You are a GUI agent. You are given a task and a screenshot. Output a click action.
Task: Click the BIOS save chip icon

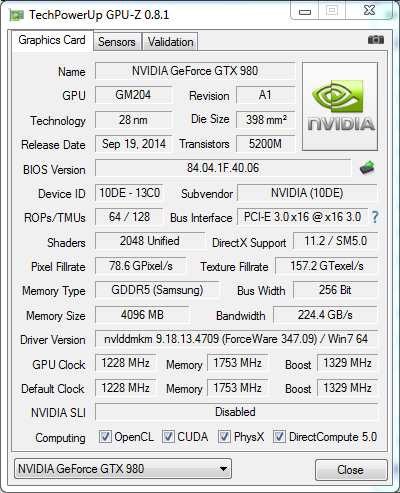tap(367, 168)
